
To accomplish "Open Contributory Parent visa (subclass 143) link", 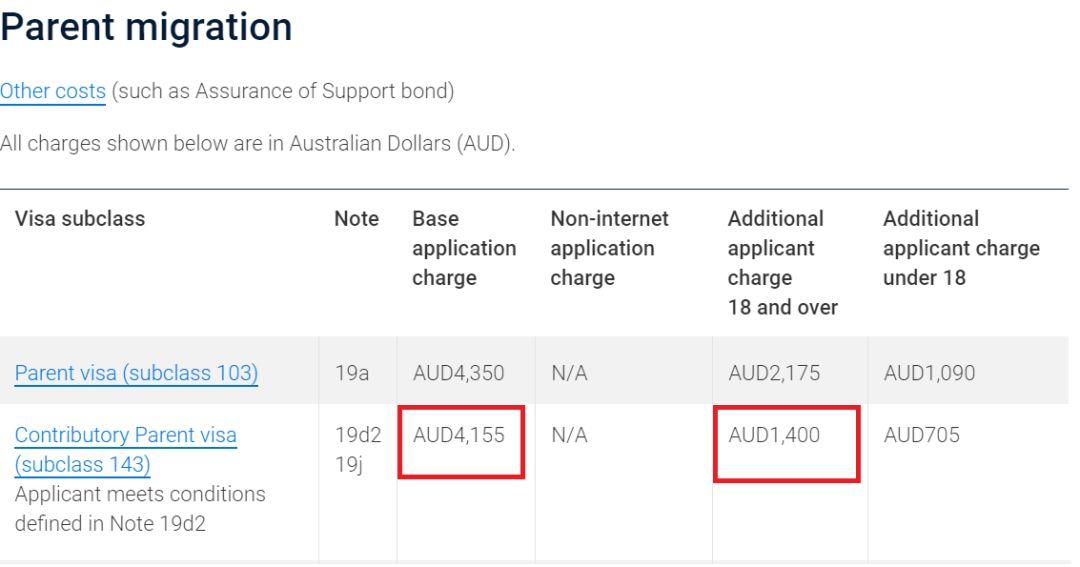I will pyautogui.click(x=125, y=449).
